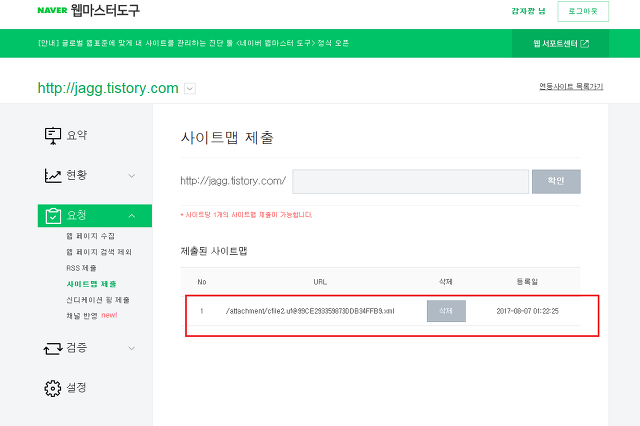Click the 설정 menu label
640x426 pixels.
point(77,388)
